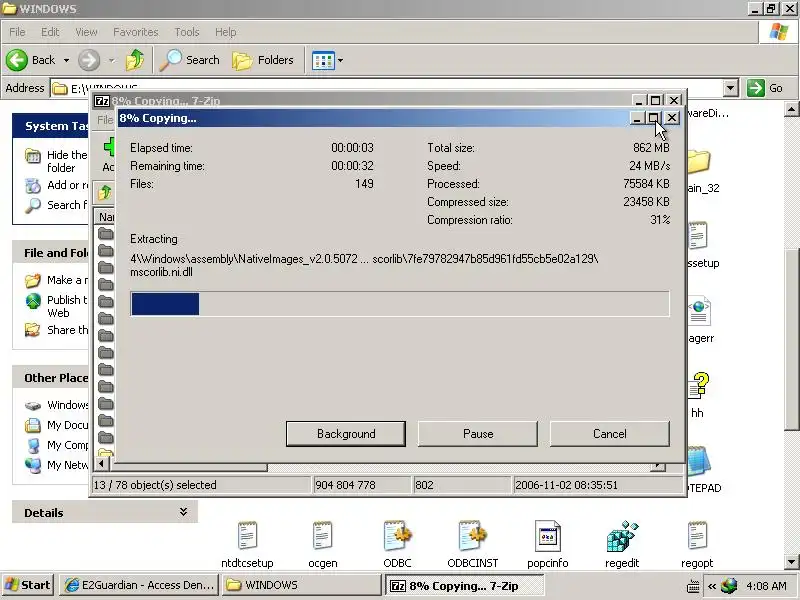Click Publish this folder to Web link
The height and width of the screenshot is (600, 800).
pyautogui.click(x=57, y=306)
